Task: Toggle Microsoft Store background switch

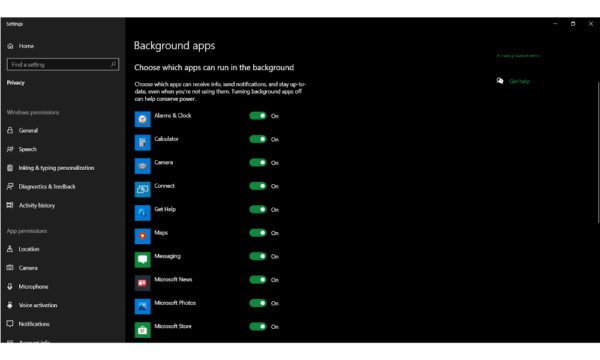Action: [258, 326]
